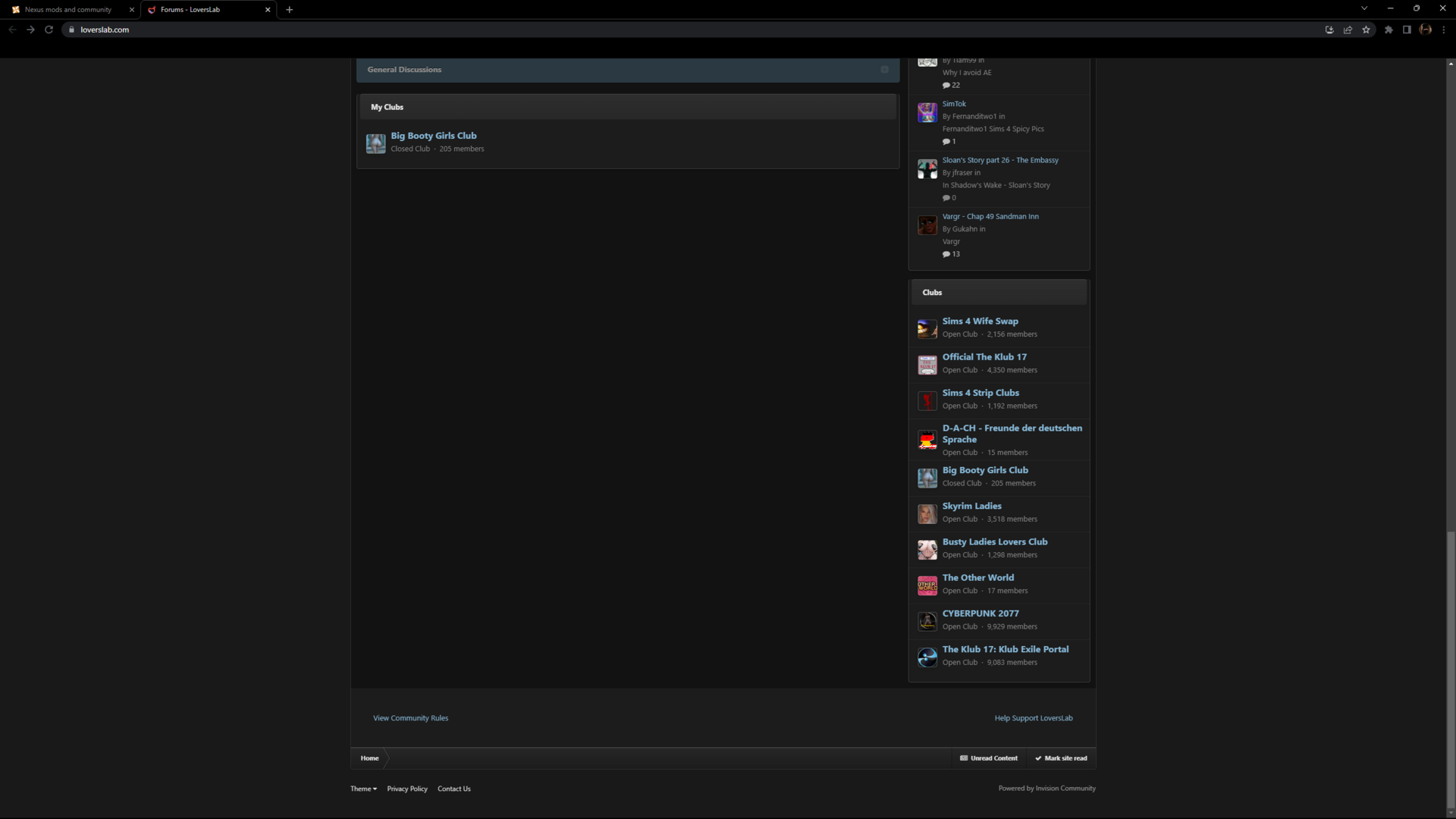Open The Other World club
Viewport: 1456px width, 819px height.
click(977, 578)
